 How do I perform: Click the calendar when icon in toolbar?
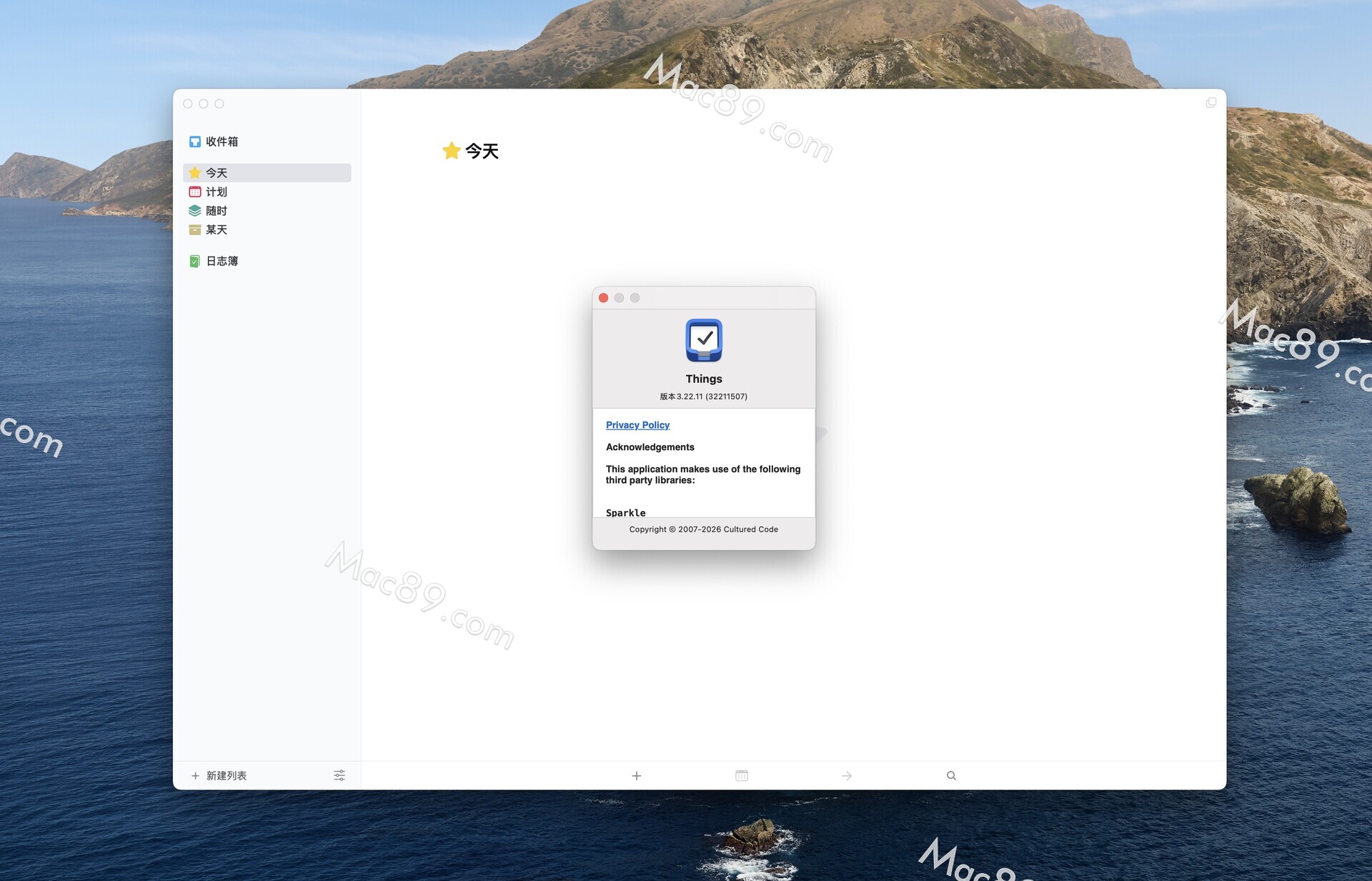pos(741,775)
